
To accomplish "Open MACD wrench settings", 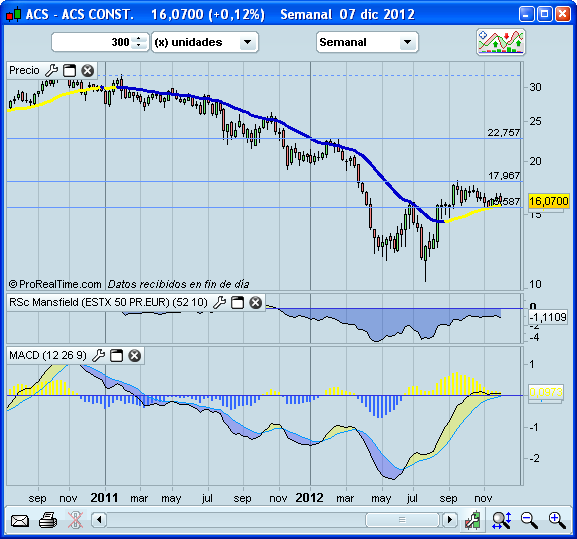I will pyautogui.click(x=99, y=355).
